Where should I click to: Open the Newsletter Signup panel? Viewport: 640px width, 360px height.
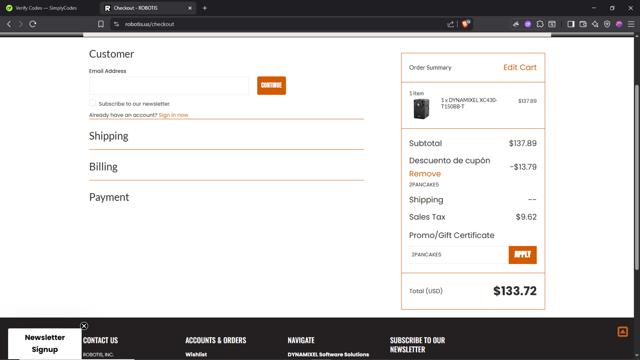tap(44, 343)
